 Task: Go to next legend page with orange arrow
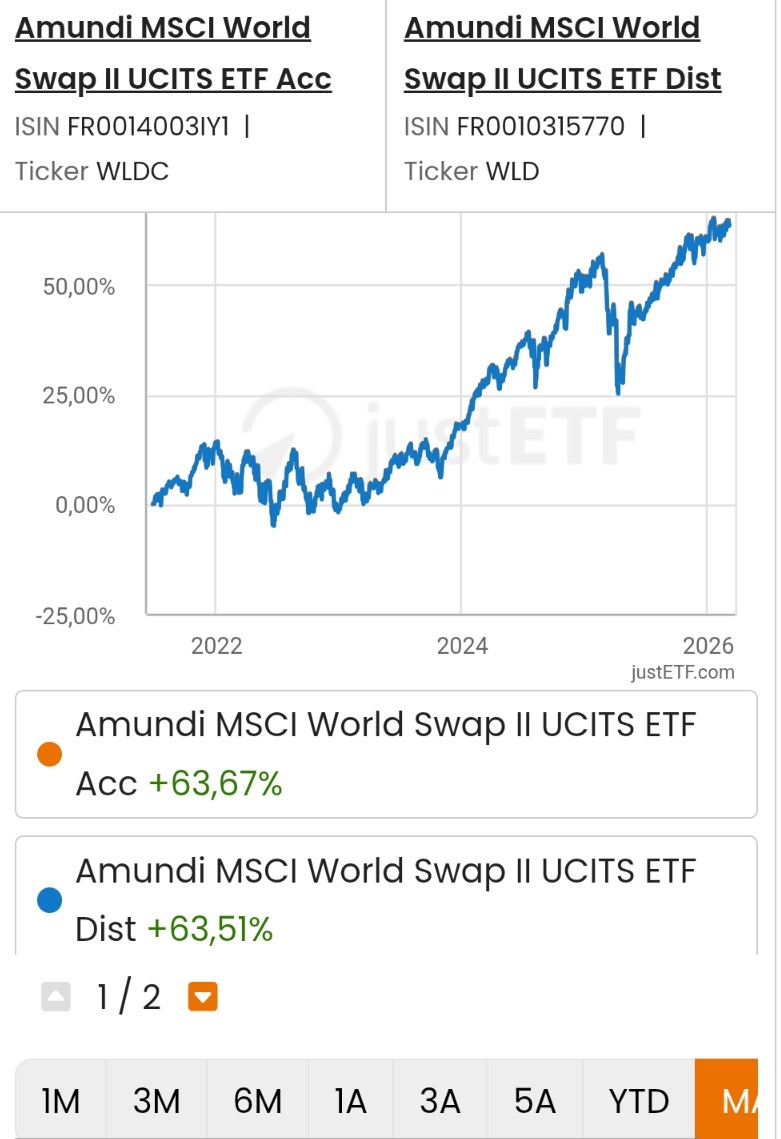[203, 997]
